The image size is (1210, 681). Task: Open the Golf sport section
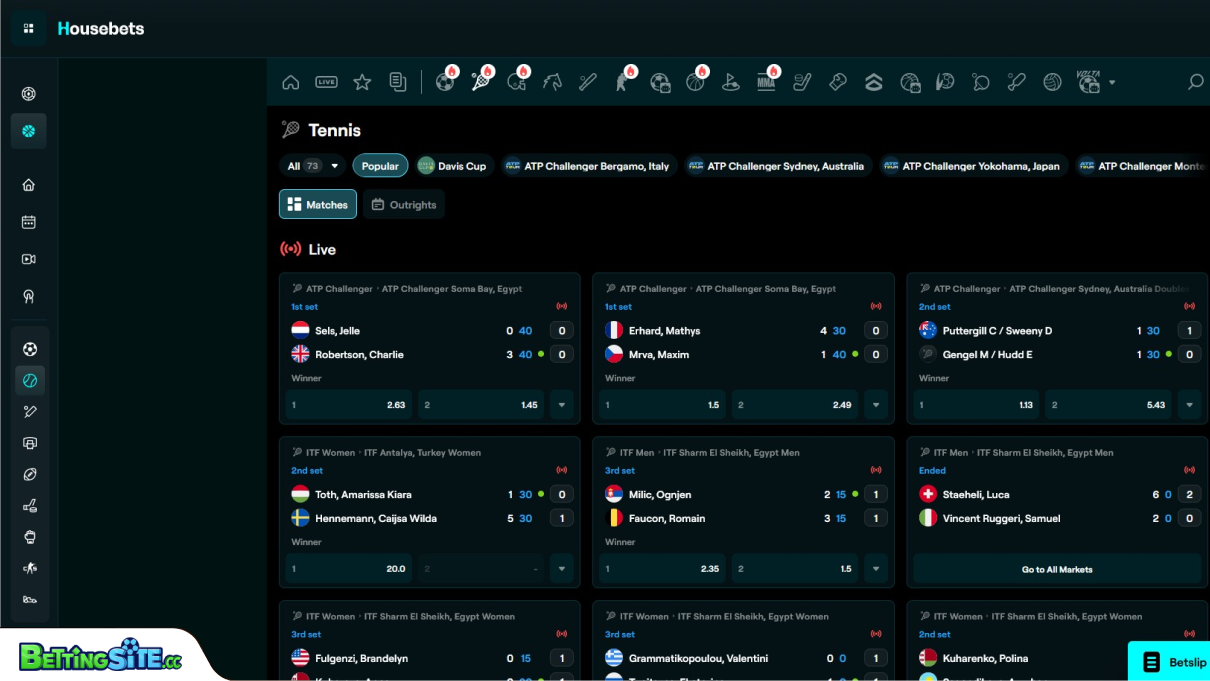(x=731, y=82)
